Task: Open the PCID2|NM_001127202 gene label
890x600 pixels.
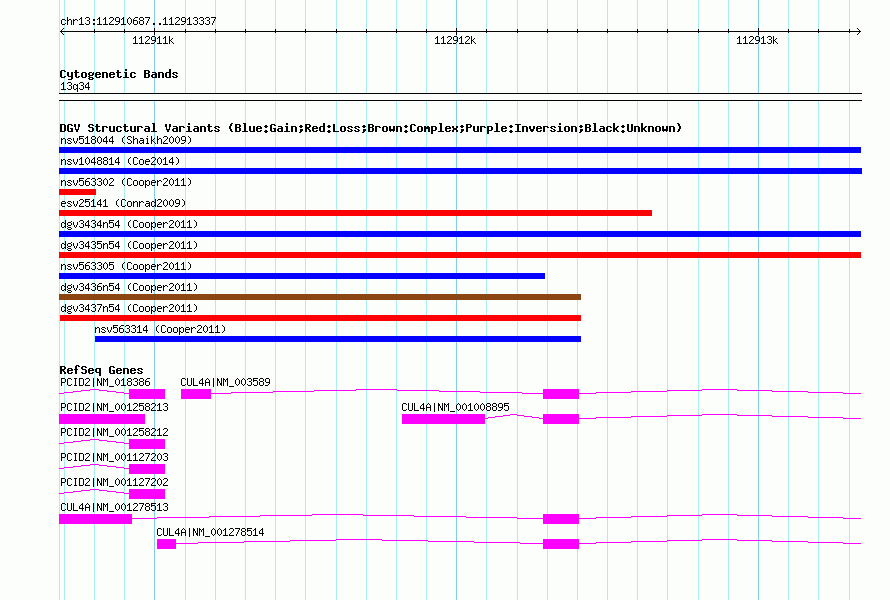Action: pos(114,482)
